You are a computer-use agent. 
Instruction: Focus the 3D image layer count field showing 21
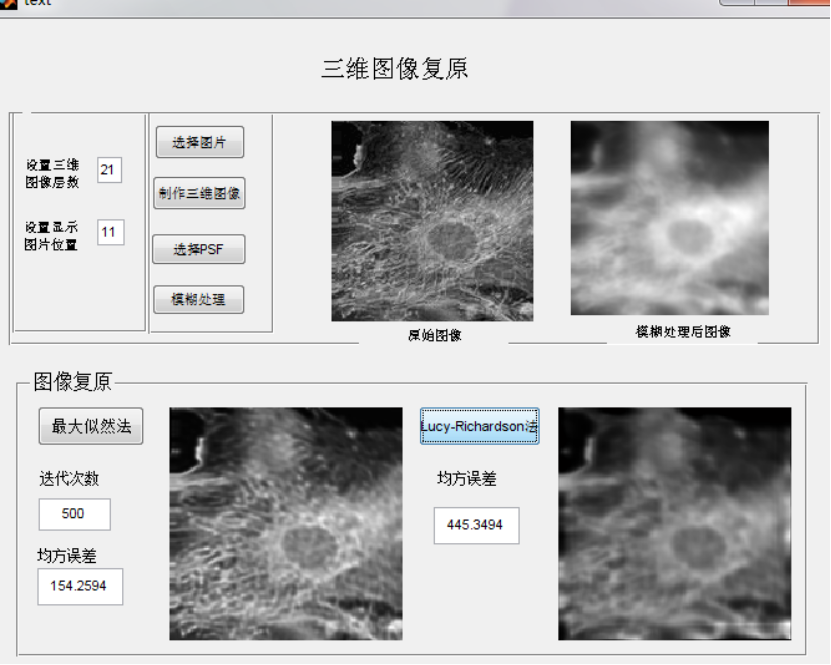[109, 170]
